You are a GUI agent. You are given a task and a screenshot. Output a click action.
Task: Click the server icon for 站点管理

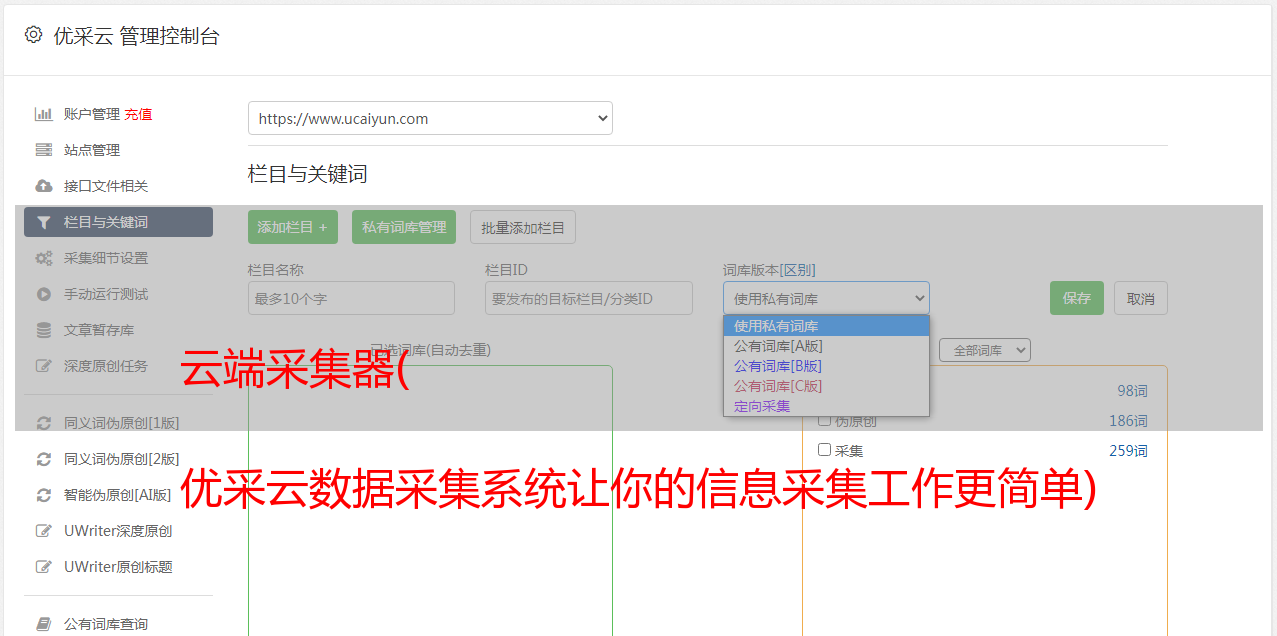click(43, 150)
